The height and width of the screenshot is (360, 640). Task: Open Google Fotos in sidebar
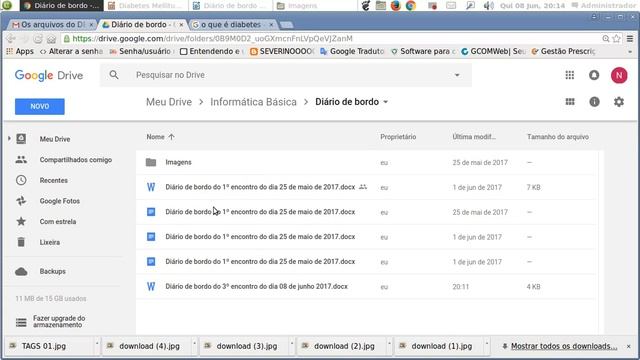coord(60,201)
